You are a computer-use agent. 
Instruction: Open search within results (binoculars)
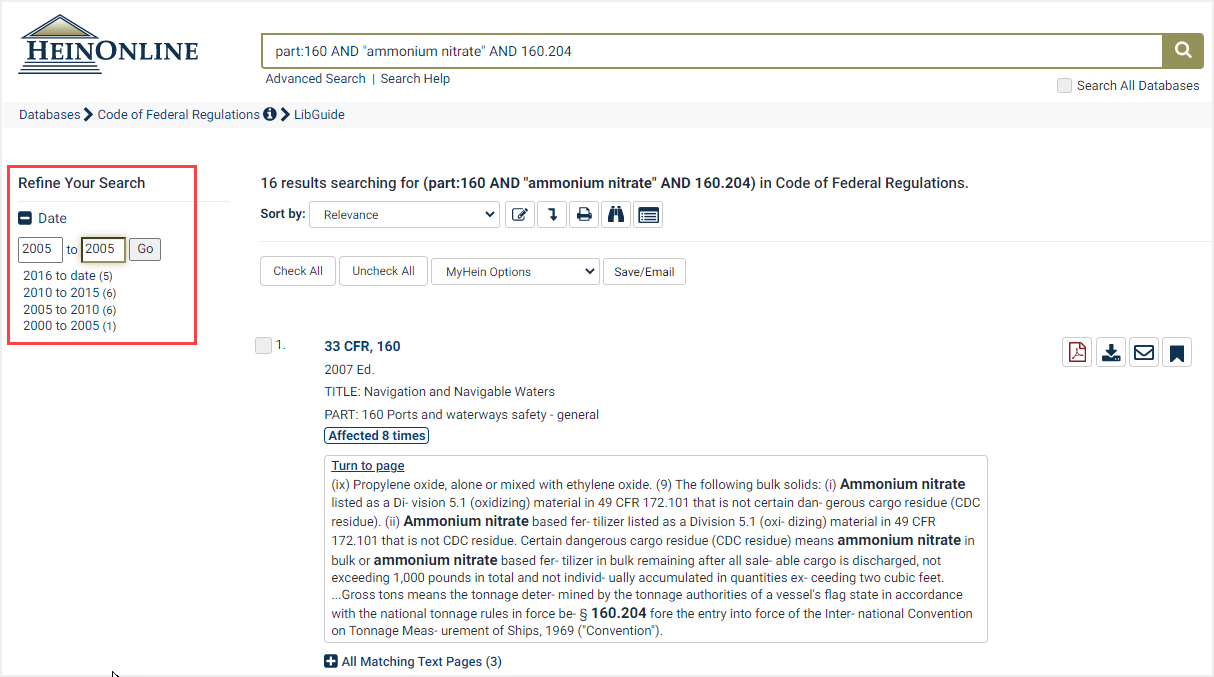[x=616, y=214]
